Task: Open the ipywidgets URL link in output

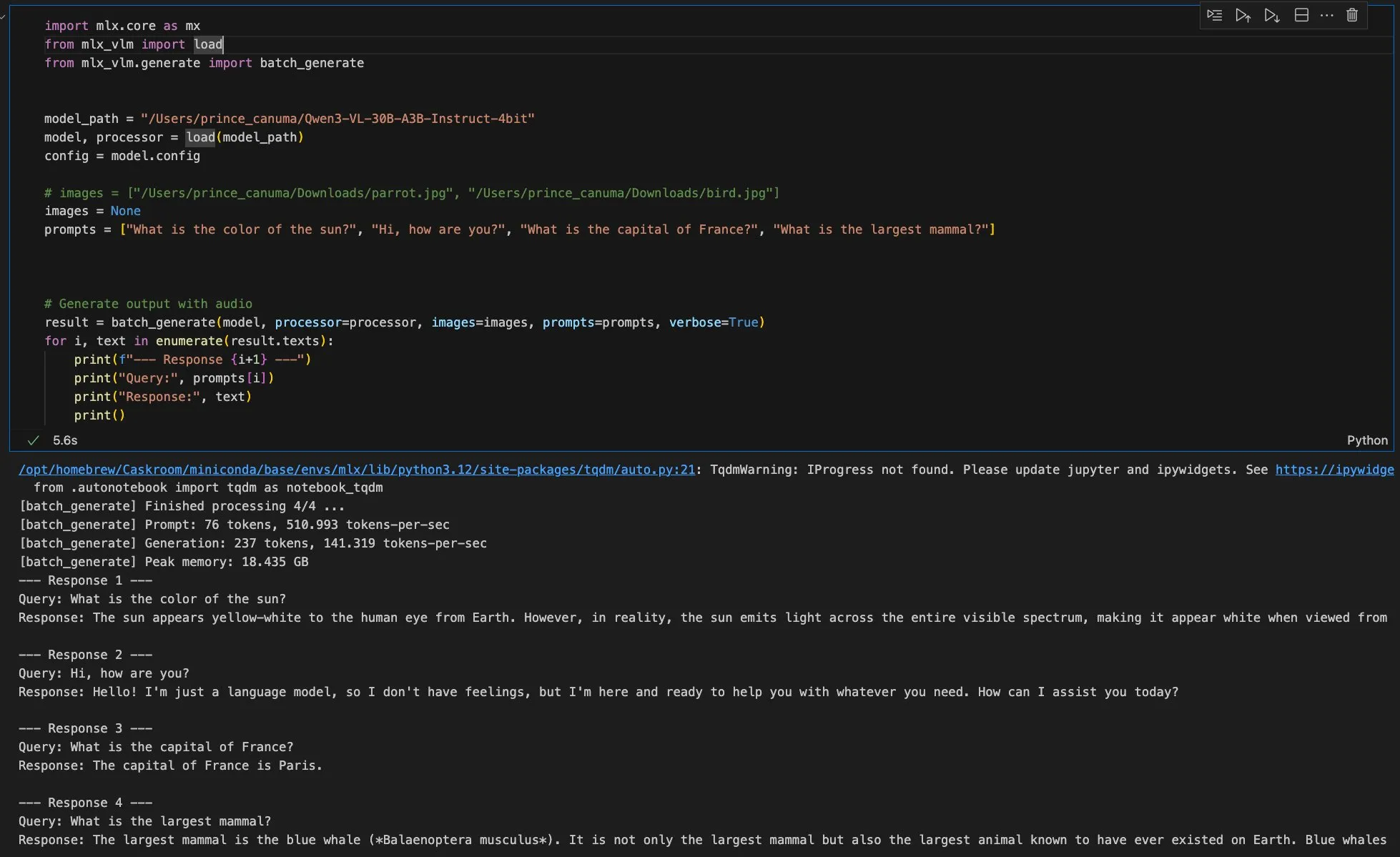Action: pos(1334,470)
